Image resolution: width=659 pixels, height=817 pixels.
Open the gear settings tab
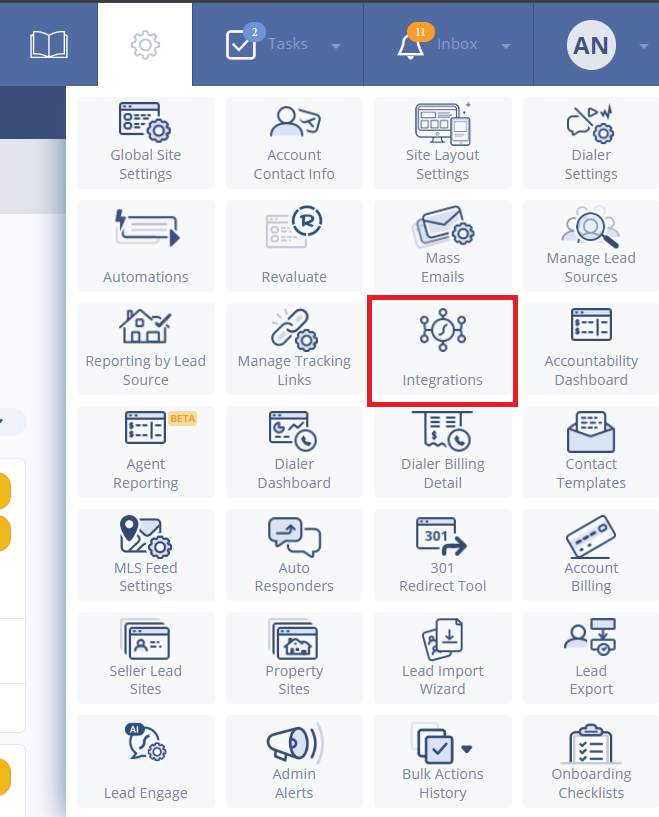click(145, 45)
